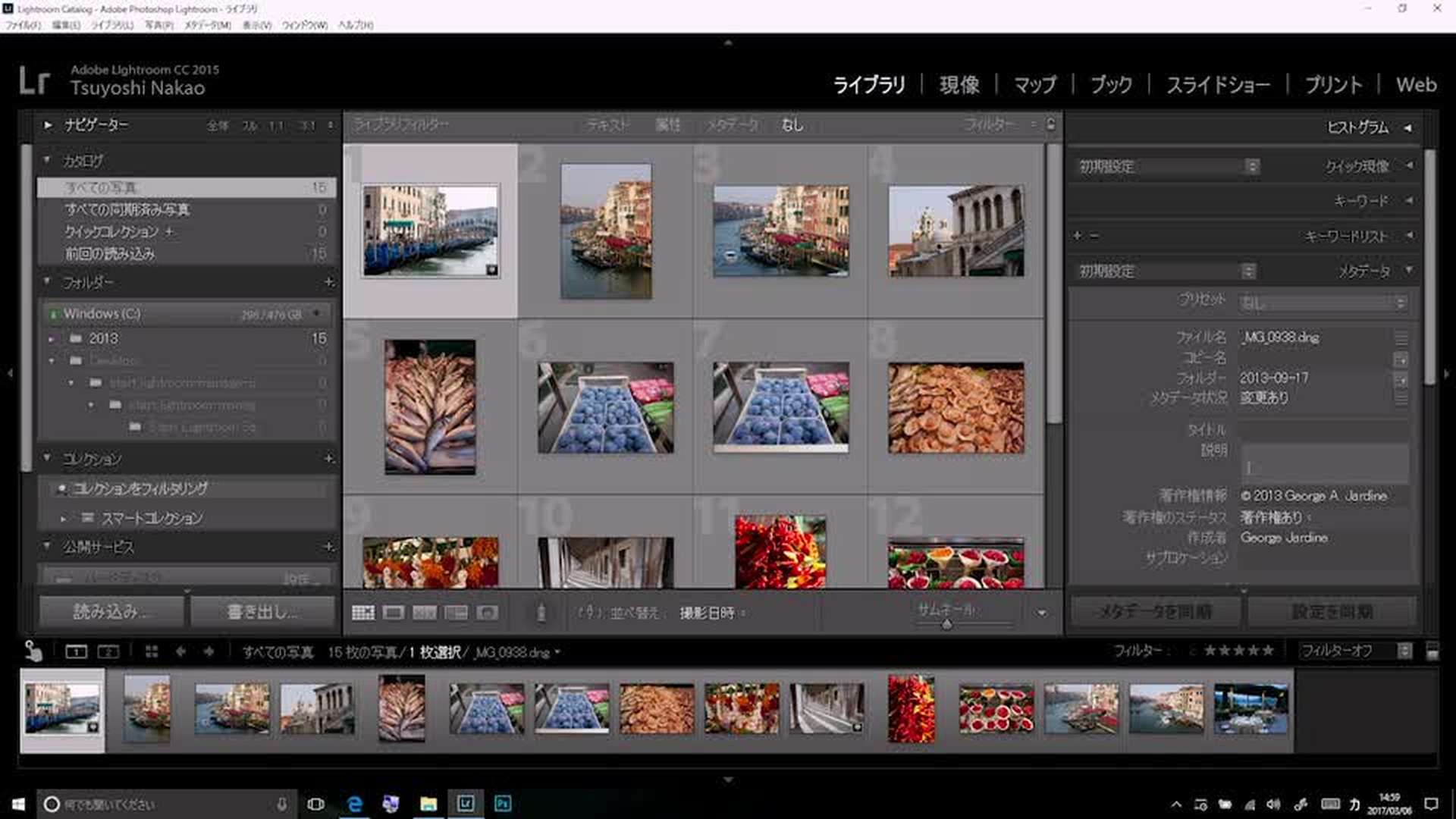Click 書き出し export button
Image resolution: width=1456 pixels, height=819 pixels.
(x=262, y=611)
